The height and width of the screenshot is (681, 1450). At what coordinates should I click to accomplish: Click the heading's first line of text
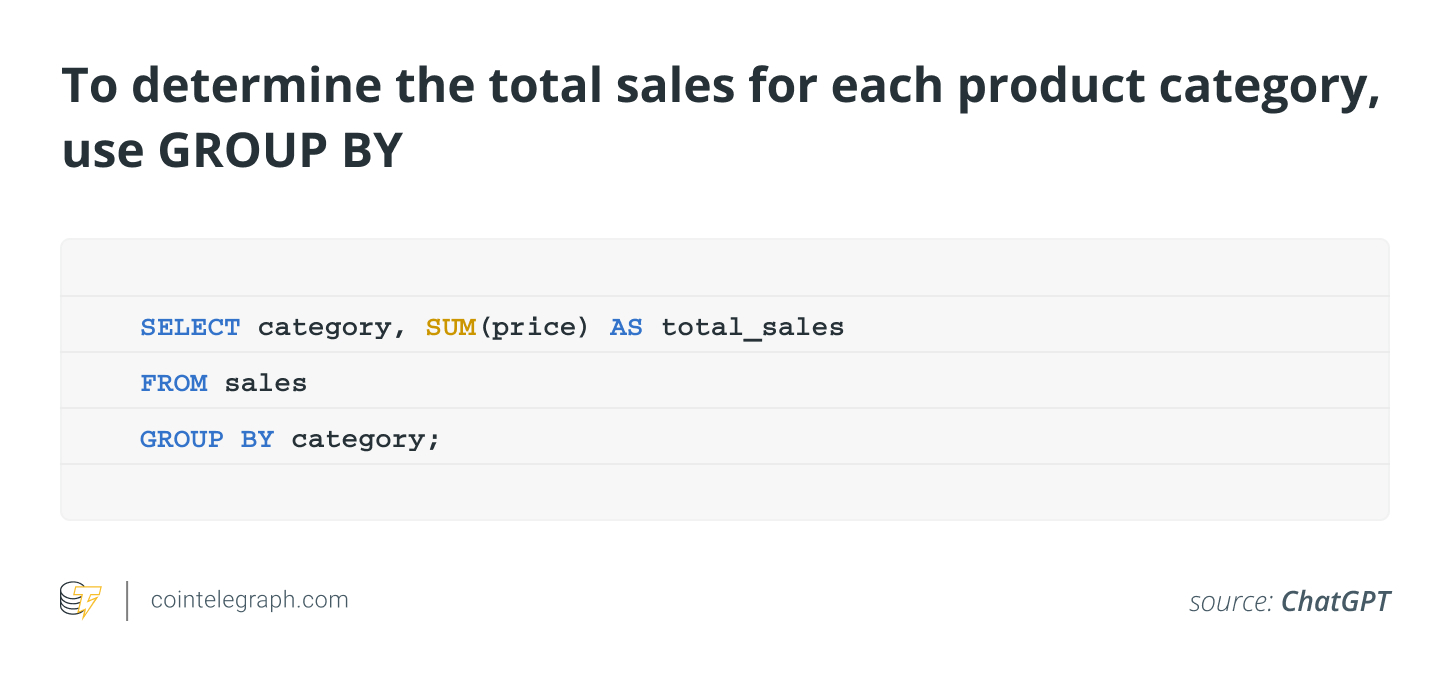720,87
